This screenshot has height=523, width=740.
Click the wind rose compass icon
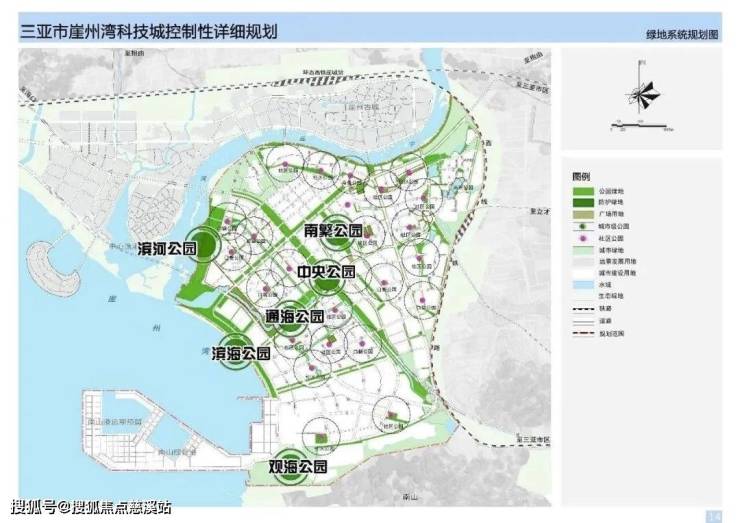641,92
